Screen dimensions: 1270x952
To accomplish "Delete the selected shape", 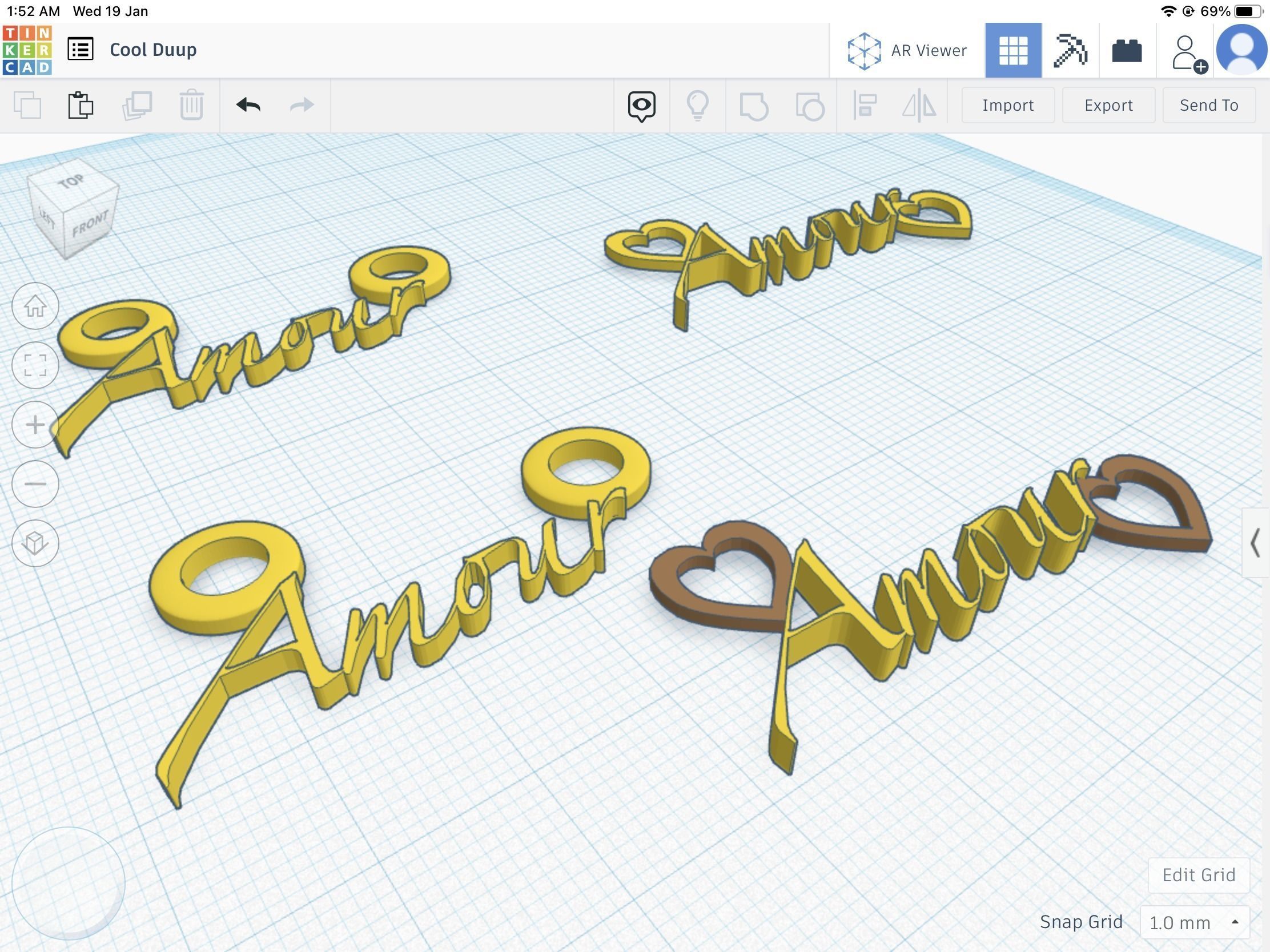I will tap(191, 105).
